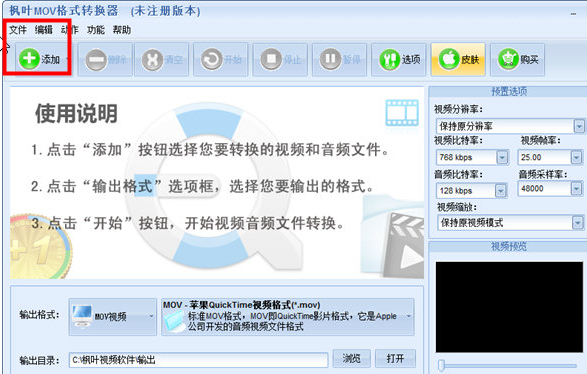Click the green Add (添加) toolbar button
This screenshot has width=587, height=374.
(40, 59)
